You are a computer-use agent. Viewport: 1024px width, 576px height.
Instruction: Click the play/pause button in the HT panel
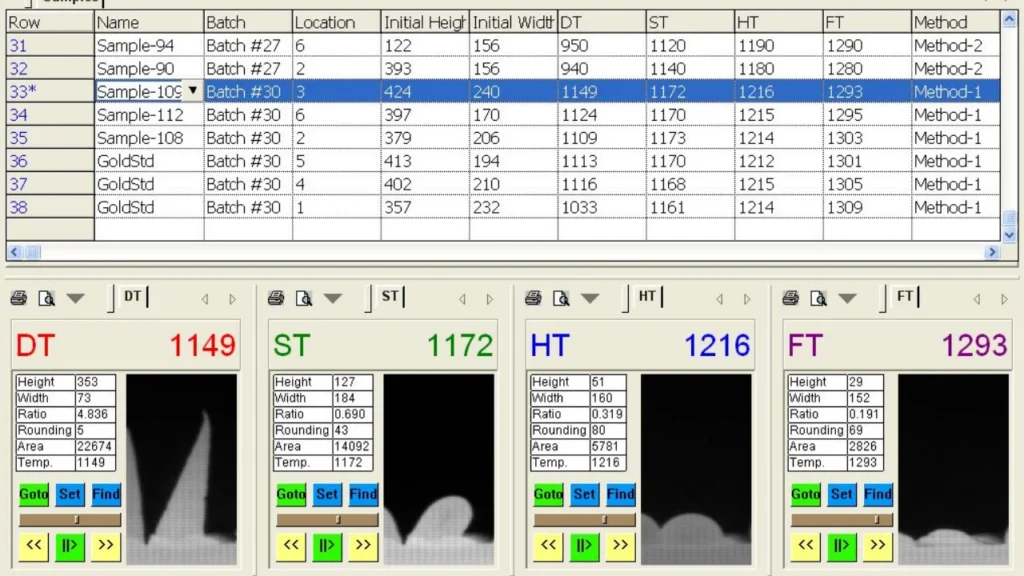(584, 546)
